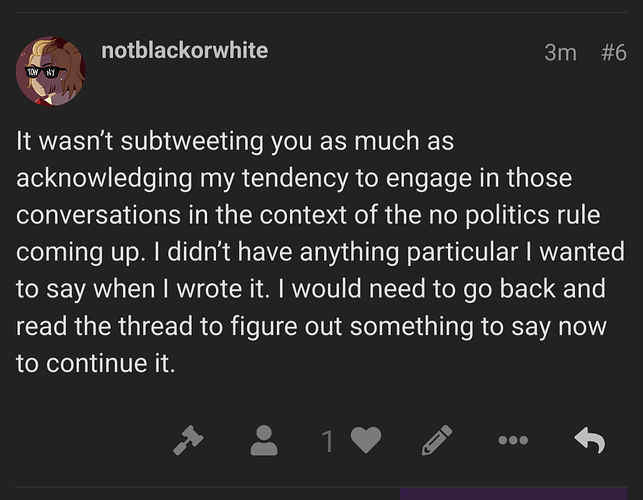Click the 3m post timestamp
643x500 pixels.
click(560, 53)
